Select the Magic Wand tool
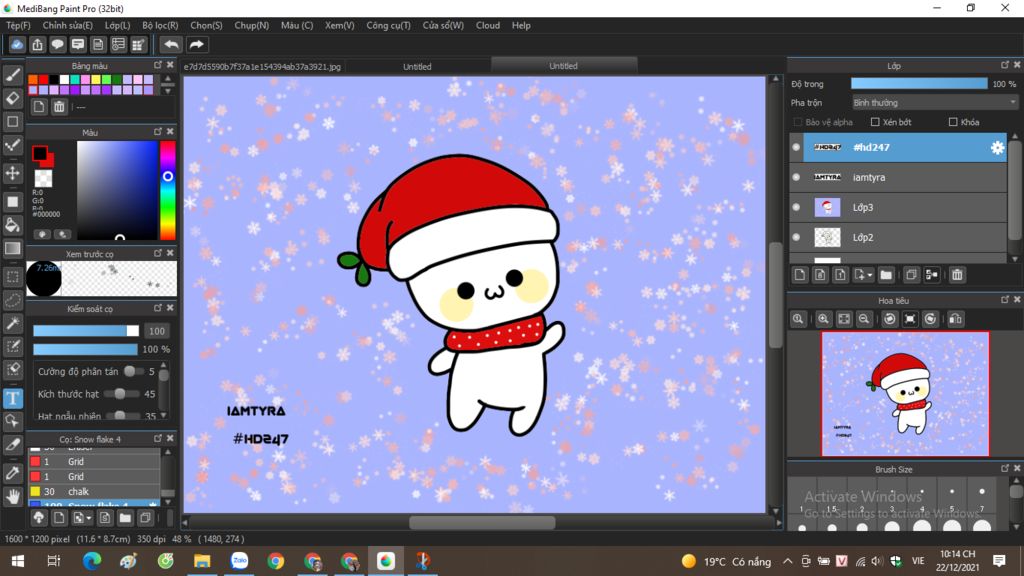The image size is (1024, 576). pyautogui.click(x=12, y=323)
